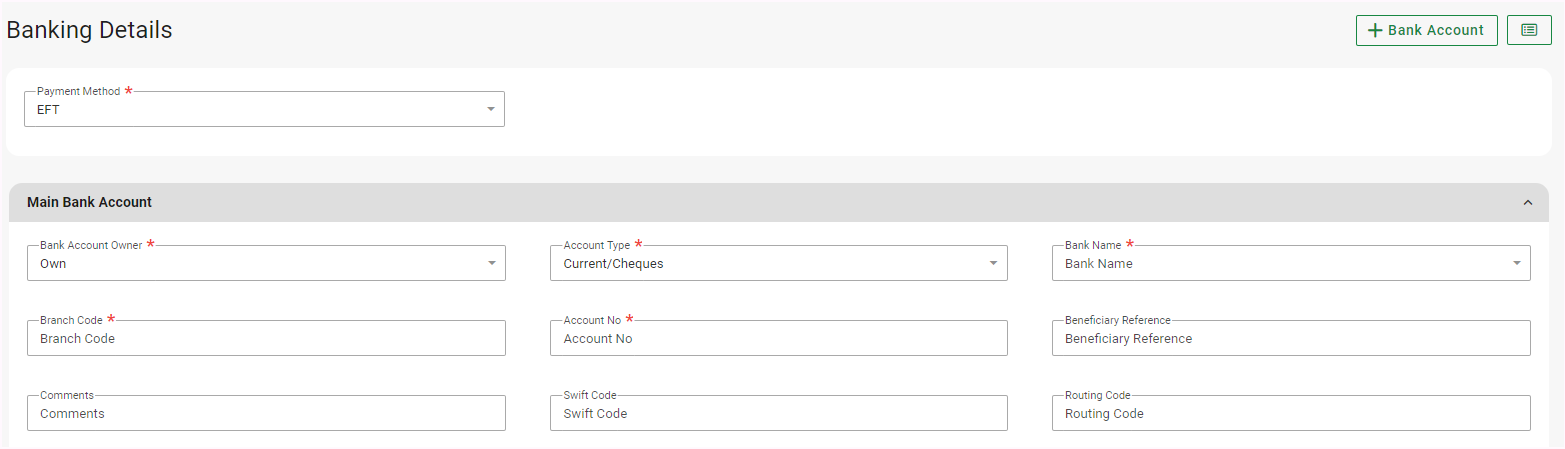Select the Comments text field
1565x449 pixels.
point(266,414)
